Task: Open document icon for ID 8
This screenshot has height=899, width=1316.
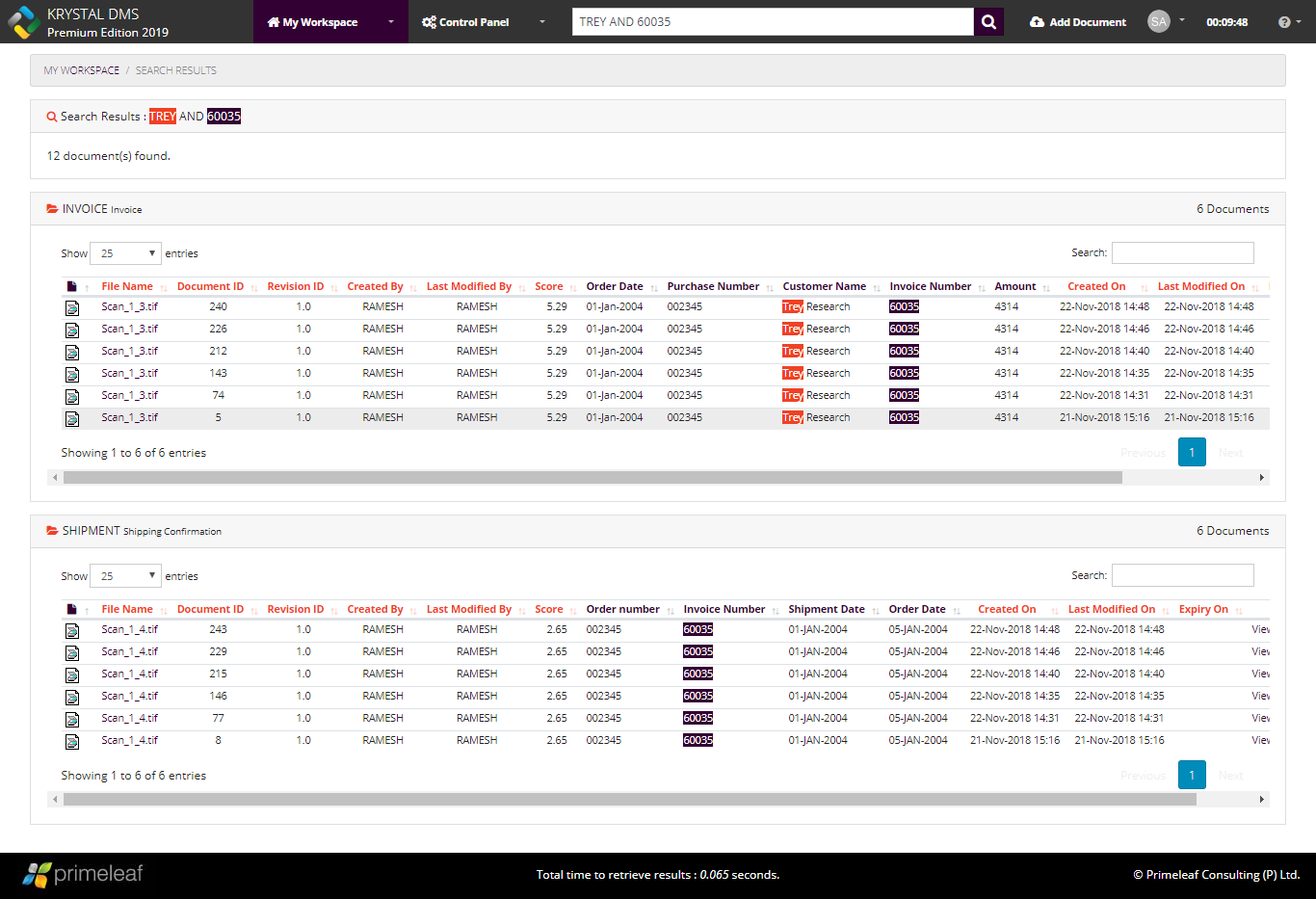Action: click(x=72, y=741)
